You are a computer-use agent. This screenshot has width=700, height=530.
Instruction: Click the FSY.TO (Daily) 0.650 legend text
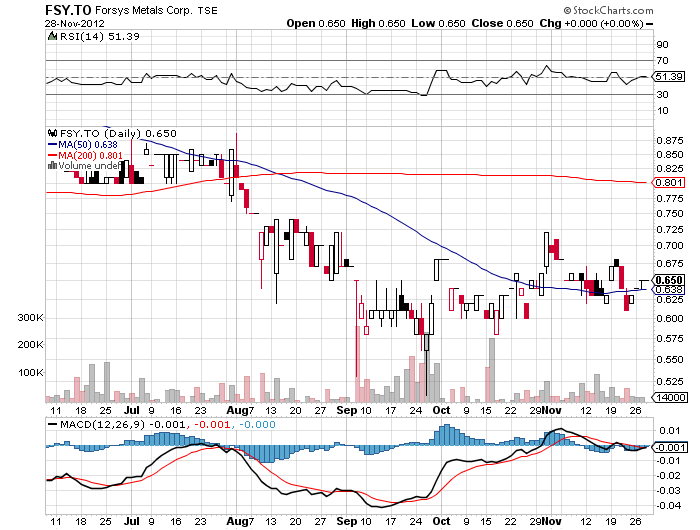[x=118, y=134]
